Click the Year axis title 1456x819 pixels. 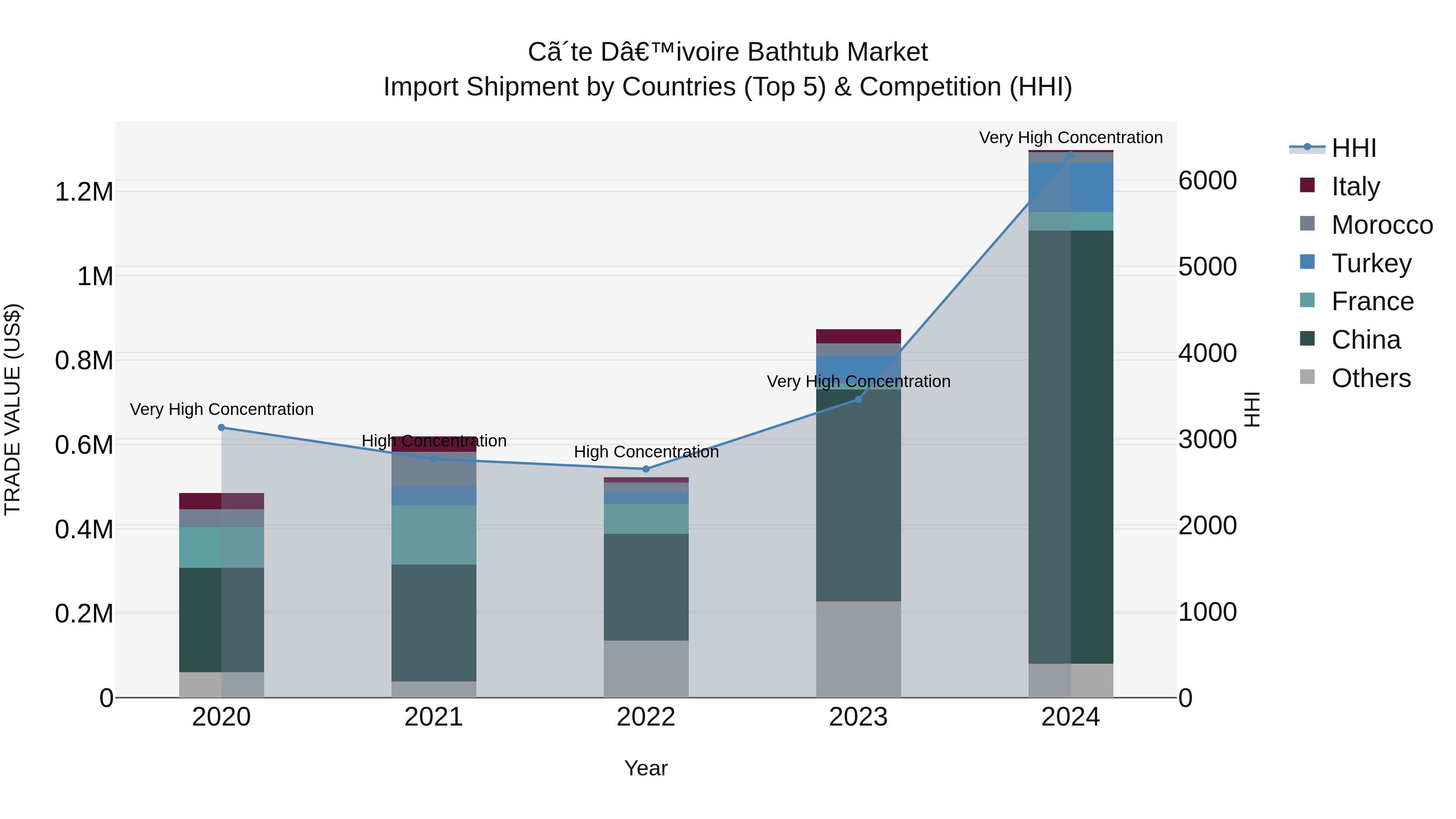click(x=646, y=769)
